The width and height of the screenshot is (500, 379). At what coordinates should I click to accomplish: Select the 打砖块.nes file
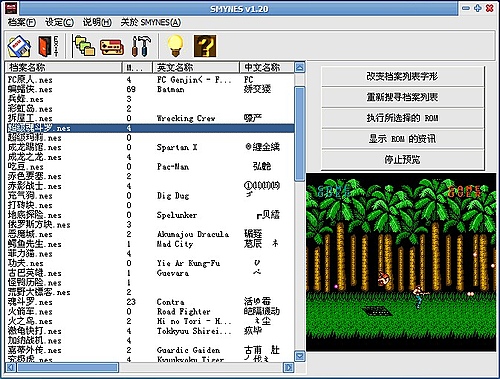30,205
